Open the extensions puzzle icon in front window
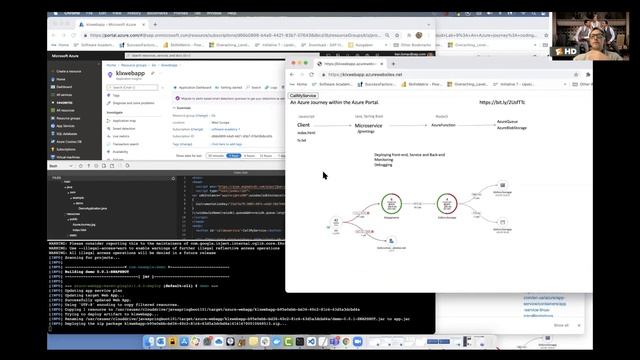 point(588,75)
